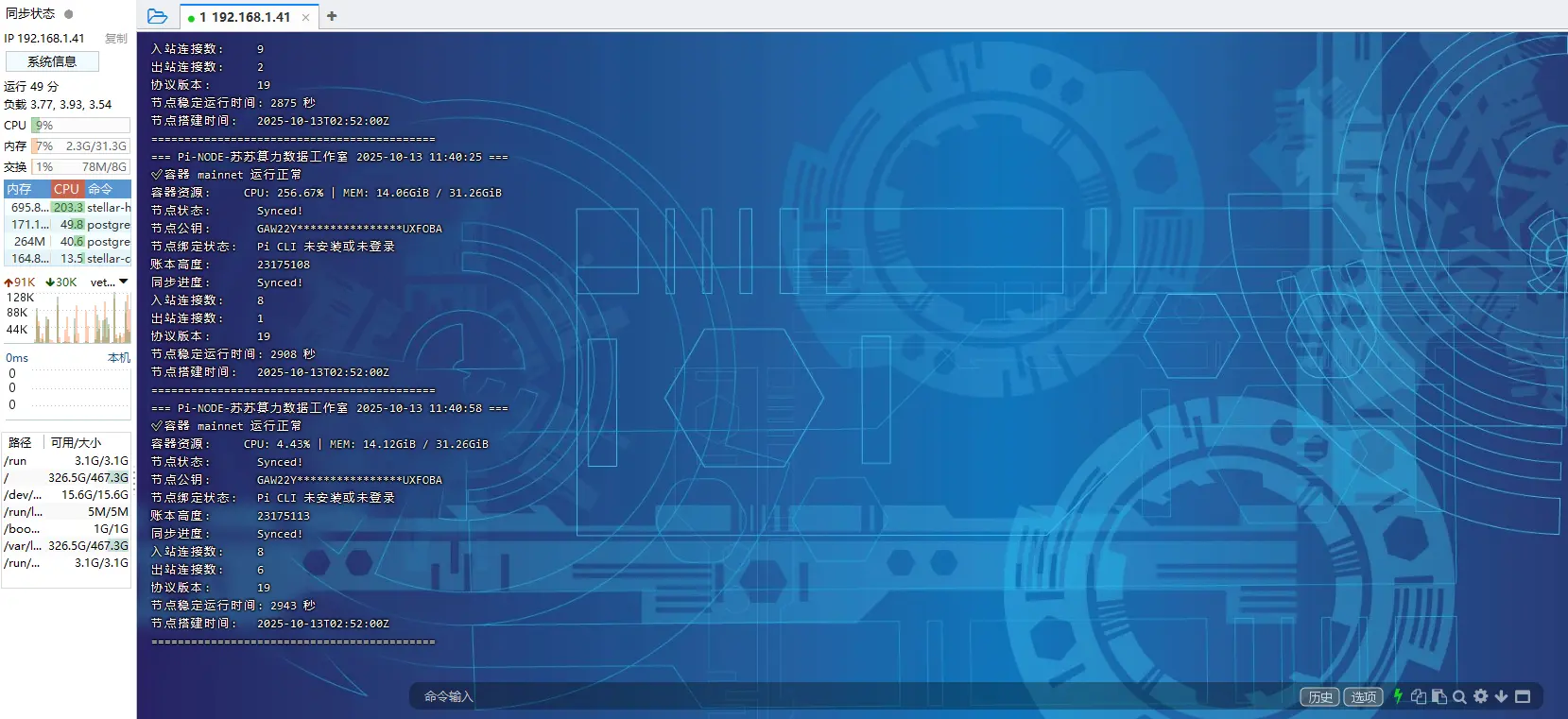
Task: Click the 负载 3.77, 3.93, 3.54 text
Action: tap(58, 105)
